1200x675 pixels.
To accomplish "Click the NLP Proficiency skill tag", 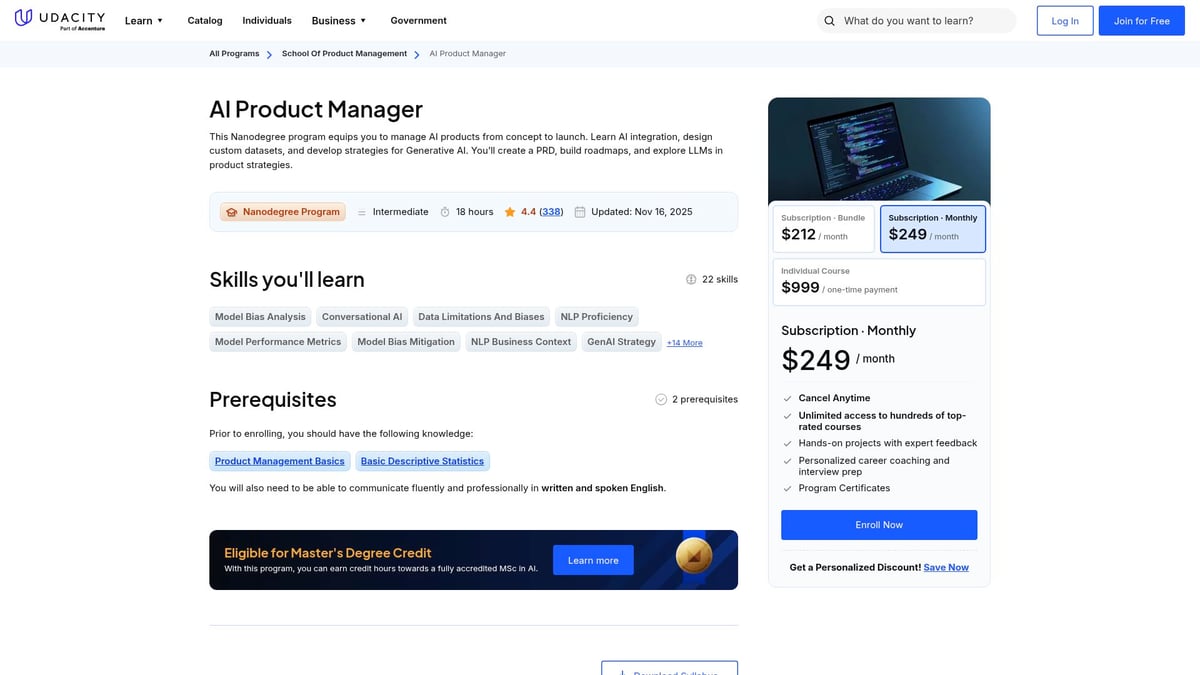I will click(x=596, y=317).
